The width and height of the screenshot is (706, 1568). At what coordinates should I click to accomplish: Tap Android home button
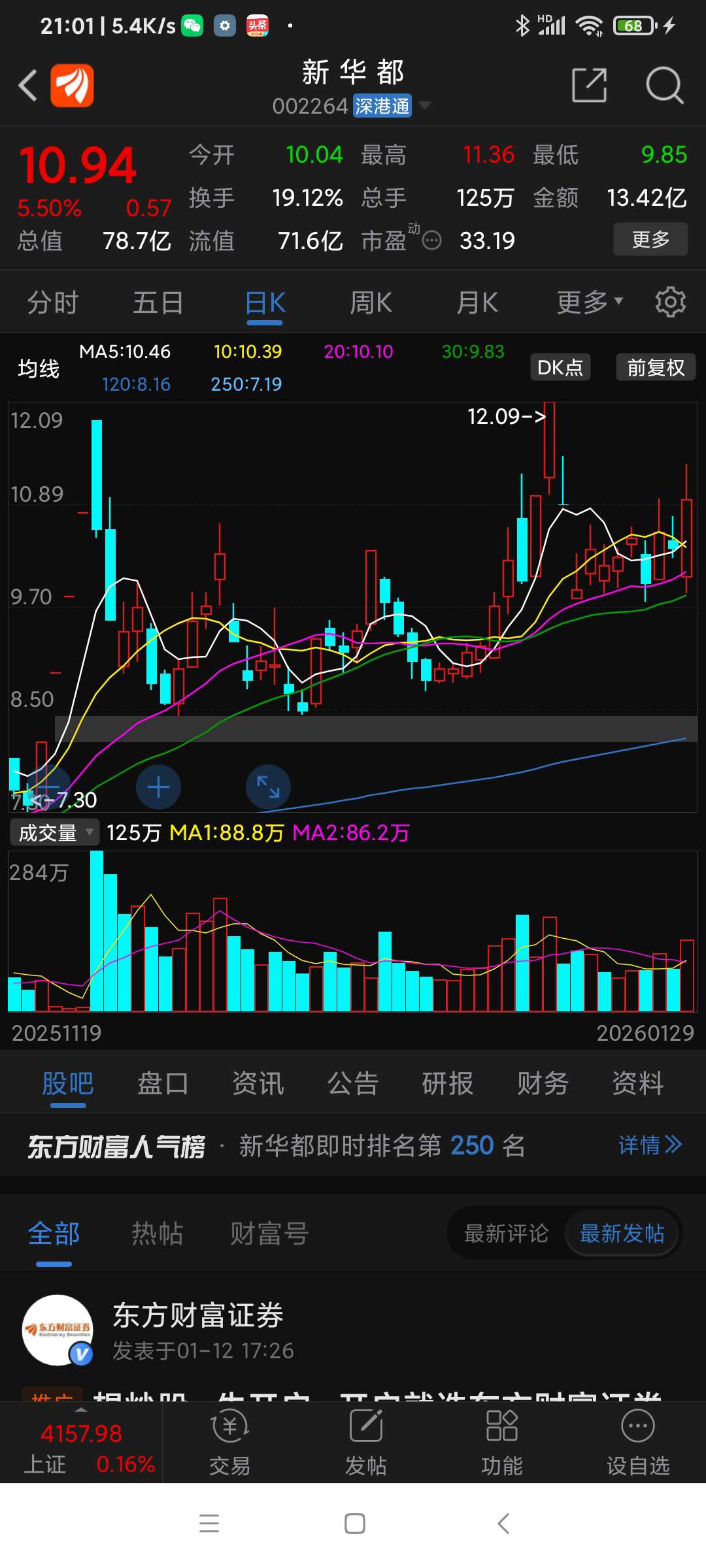[x=354, y=1523]
